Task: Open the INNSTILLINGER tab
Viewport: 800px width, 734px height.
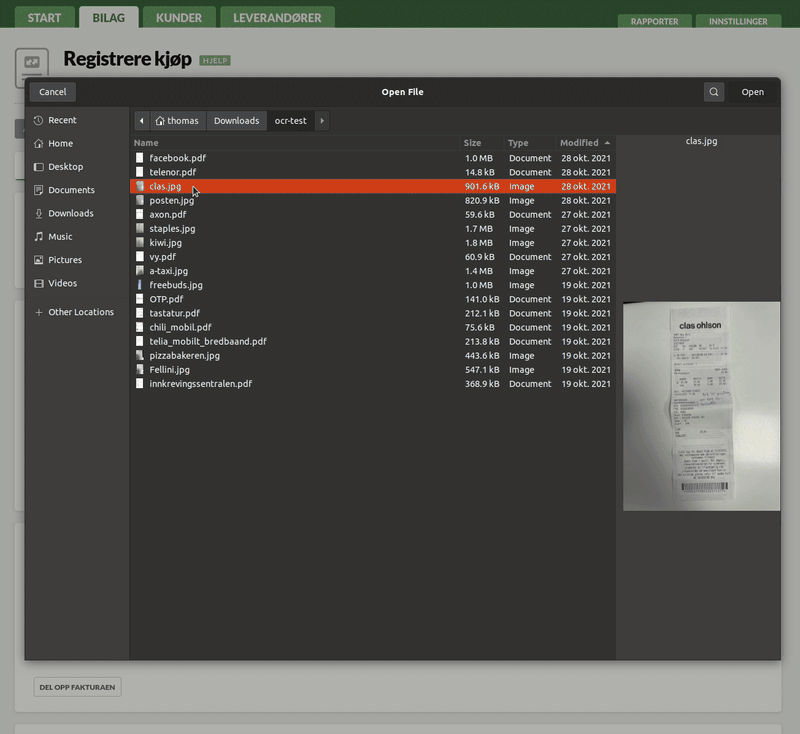Action: [x=738, y=21]
